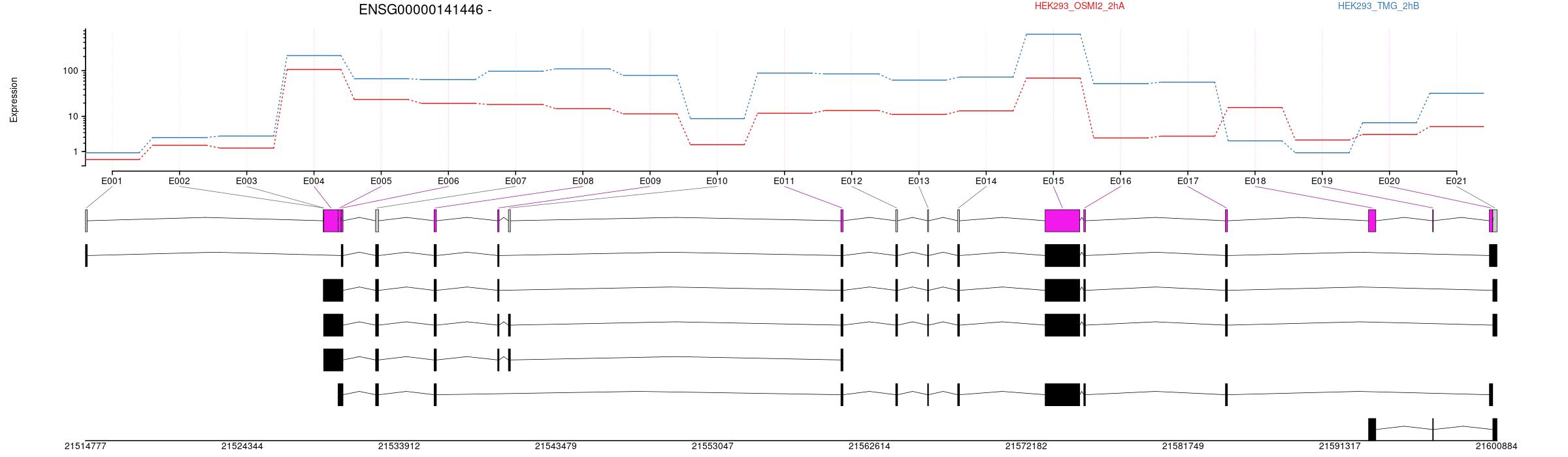Click the y-axis tick value 1

(x=76, y=151)
